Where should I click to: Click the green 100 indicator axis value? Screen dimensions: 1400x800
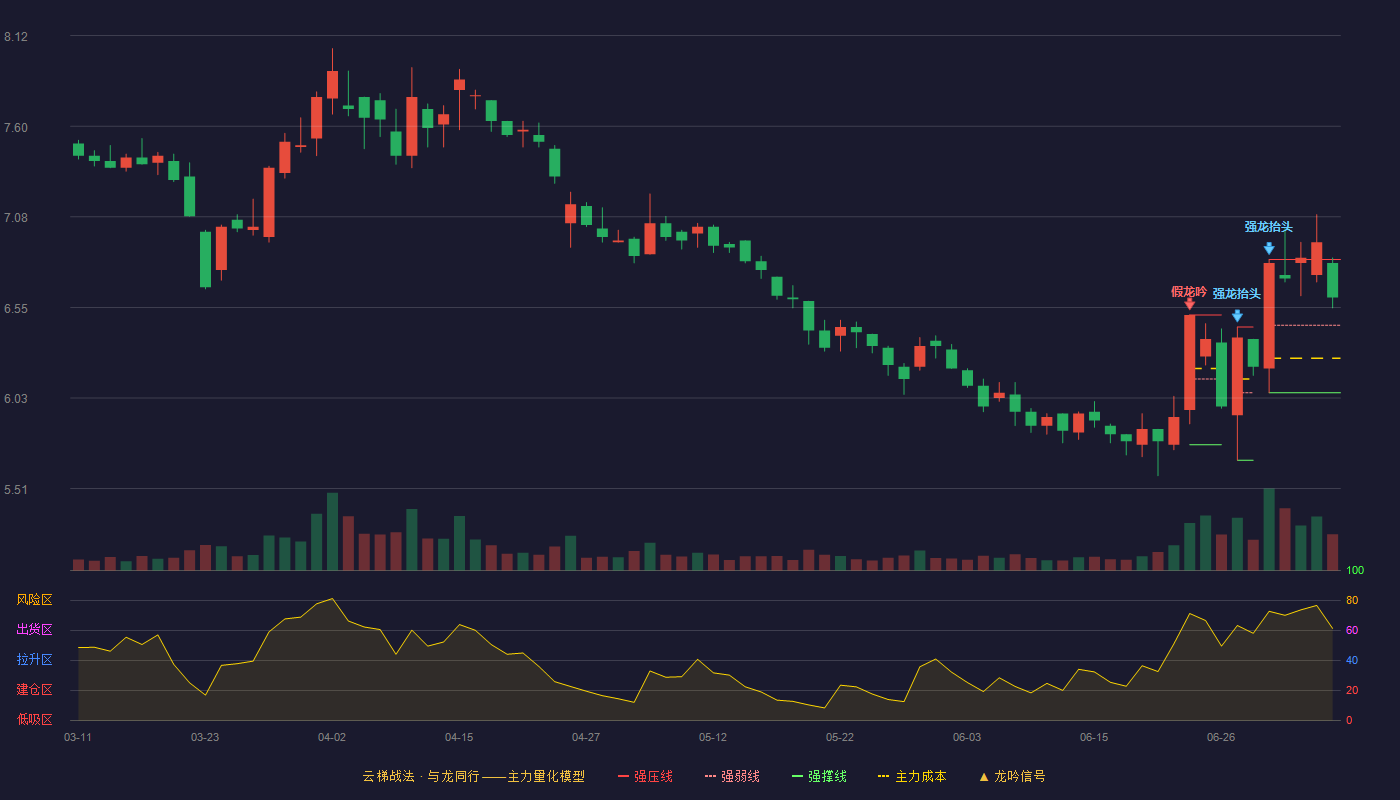pyautogui.click(x=1355, y=571)
